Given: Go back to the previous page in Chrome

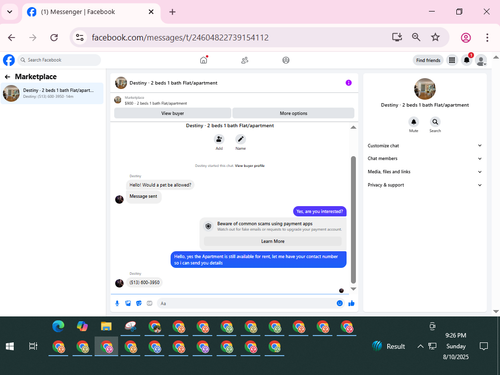Looking at the screenshot, I should click(x=11, y=37).
